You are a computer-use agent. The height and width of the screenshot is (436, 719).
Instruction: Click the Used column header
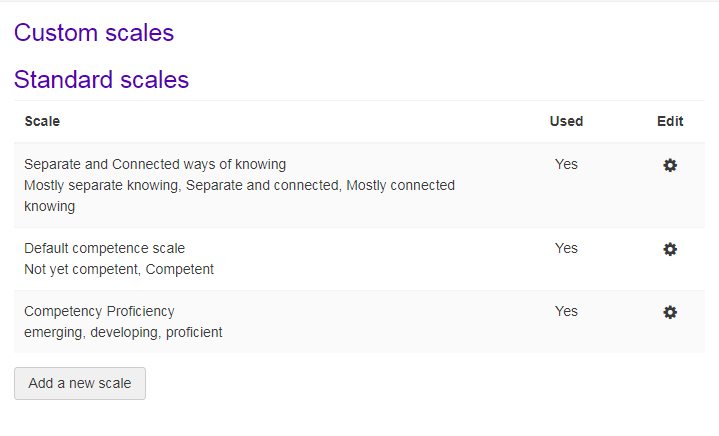click(x=566, y=121)
